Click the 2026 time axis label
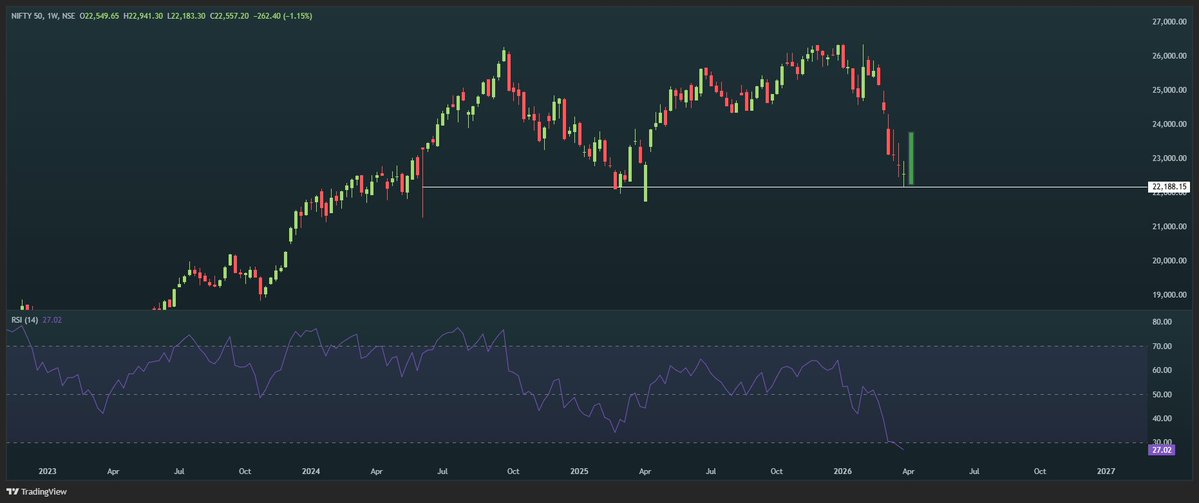Image resolution: width=1199 pixels, height=503 pixels. coord(842,472)
